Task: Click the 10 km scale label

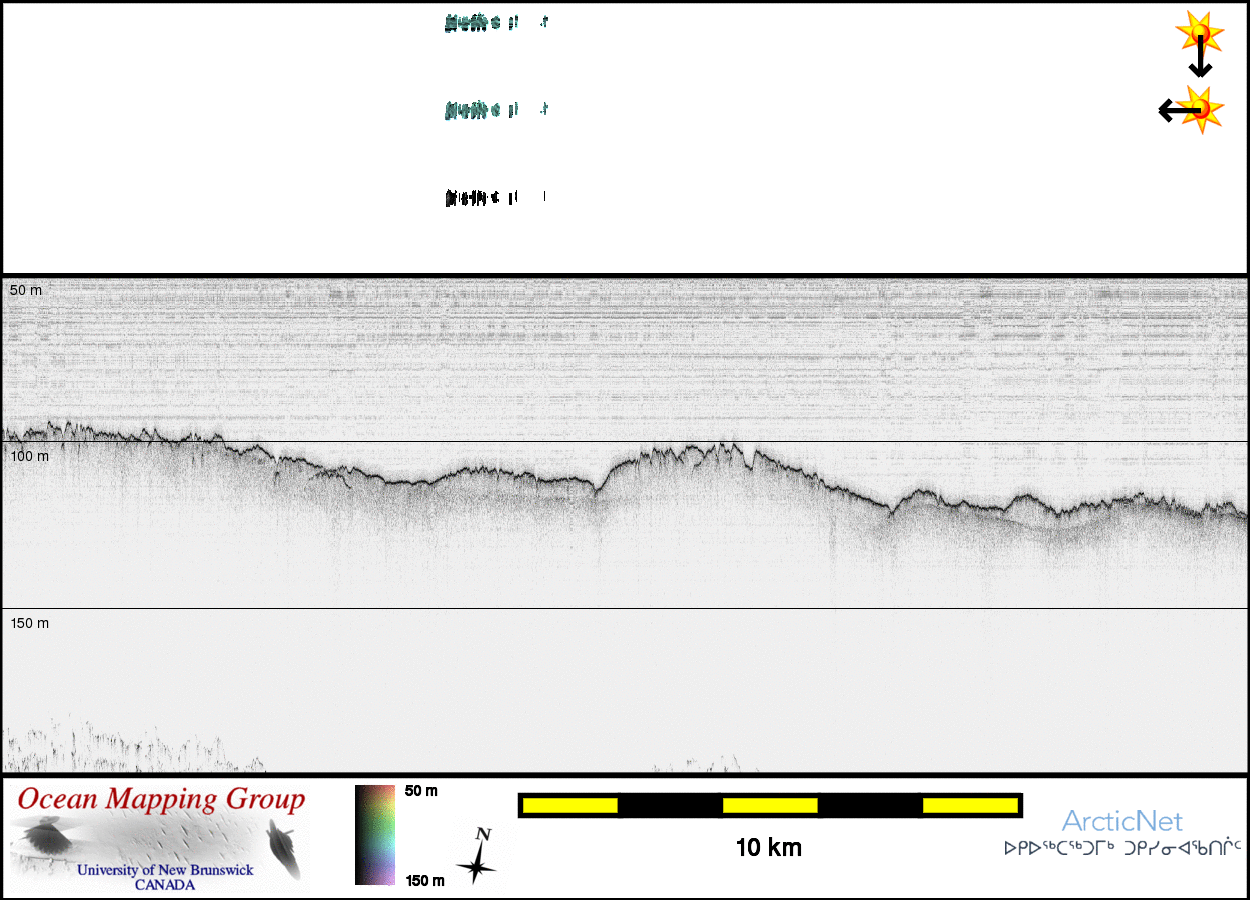Action: click(768, 848)
